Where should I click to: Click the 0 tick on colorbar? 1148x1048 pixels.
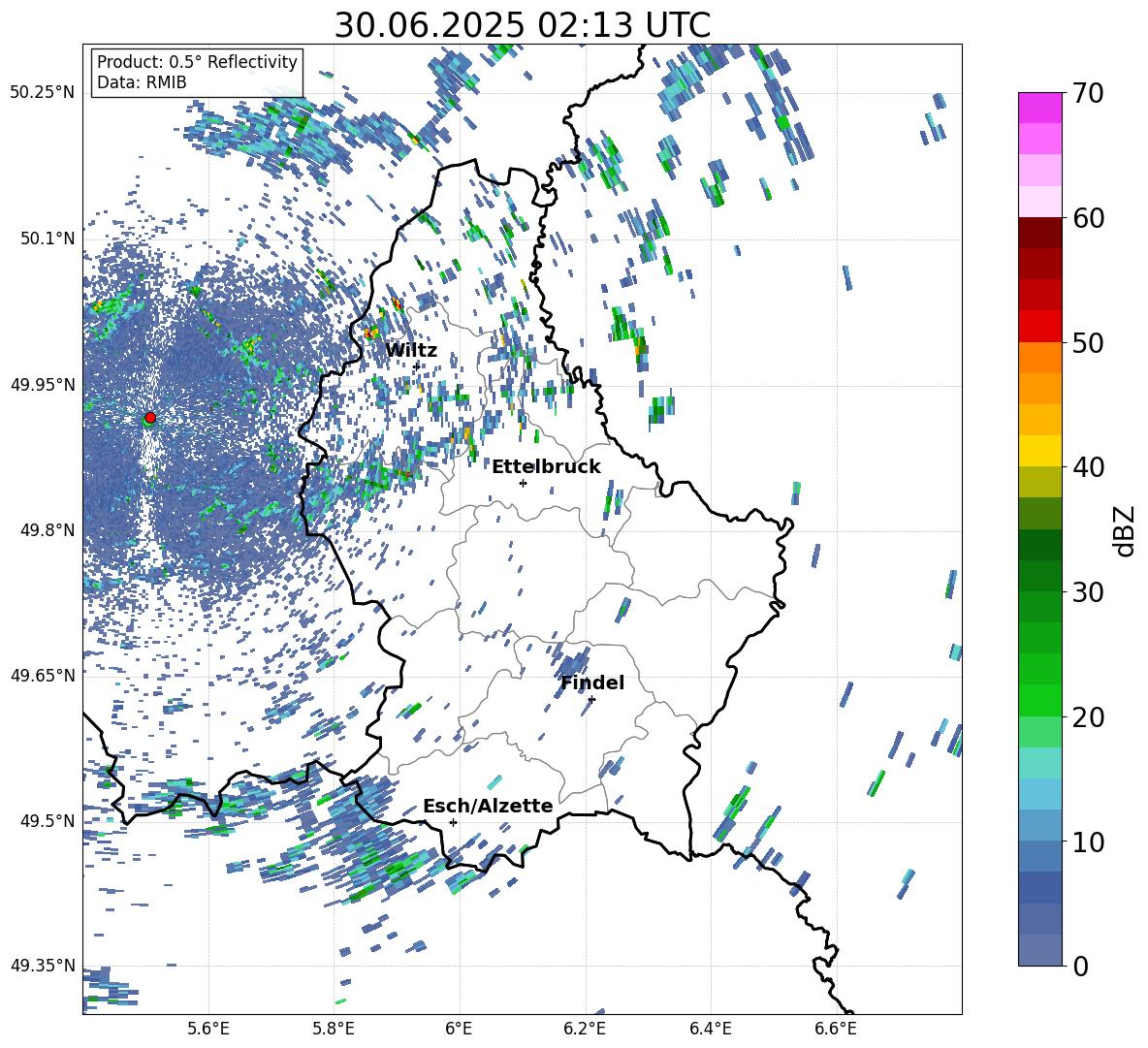[x=1080, y=966]
